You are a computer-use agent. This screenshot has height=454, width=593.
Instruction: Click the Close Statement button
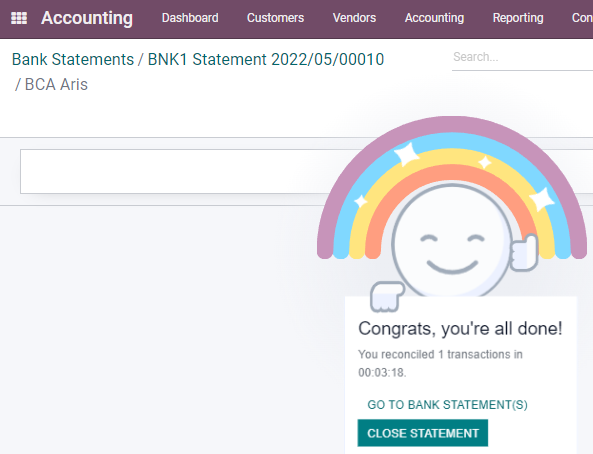point(423,433)
